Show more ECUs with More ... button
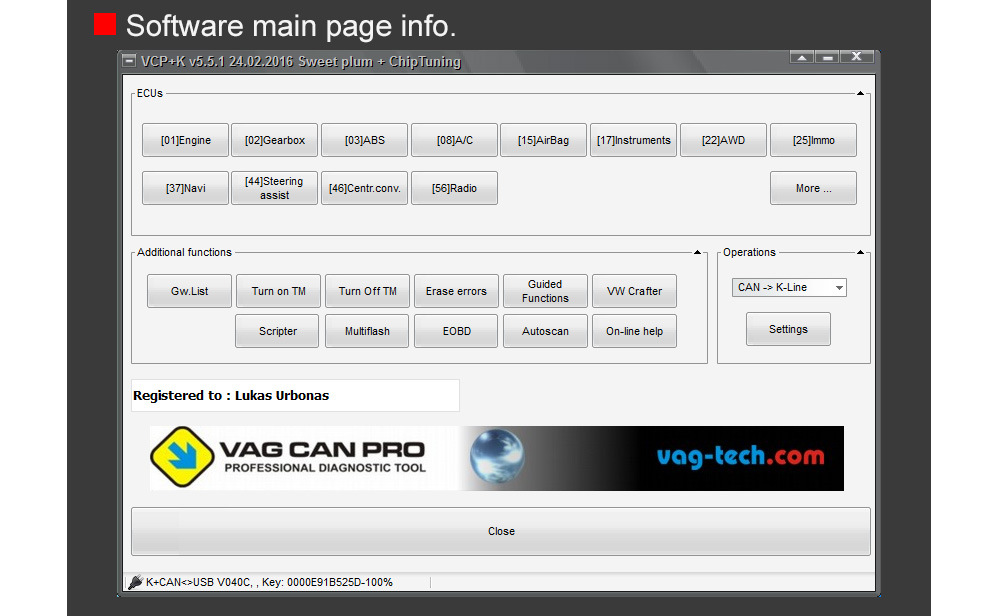 click(x=813, y=188)
